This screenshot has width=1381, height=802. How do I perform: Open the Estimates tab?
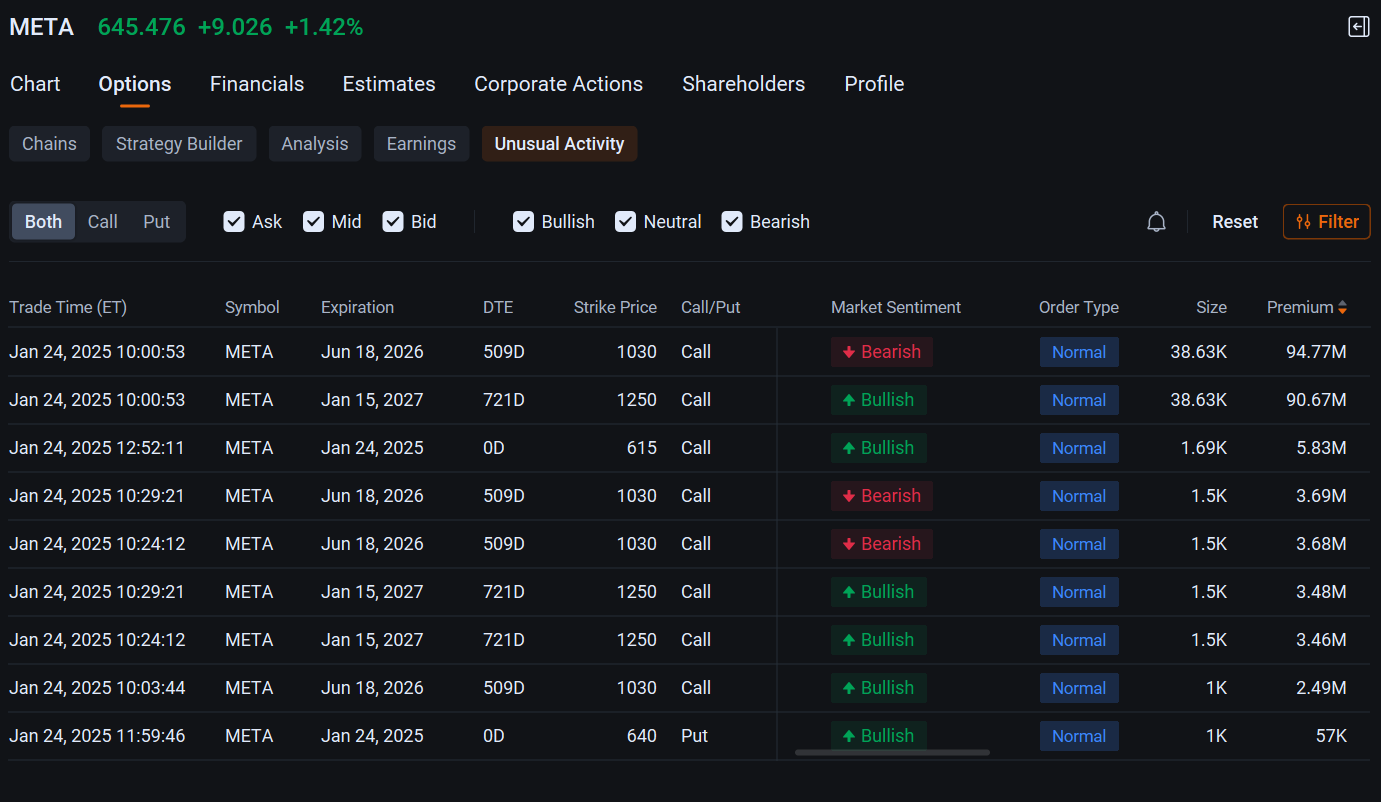click(389, 84)
